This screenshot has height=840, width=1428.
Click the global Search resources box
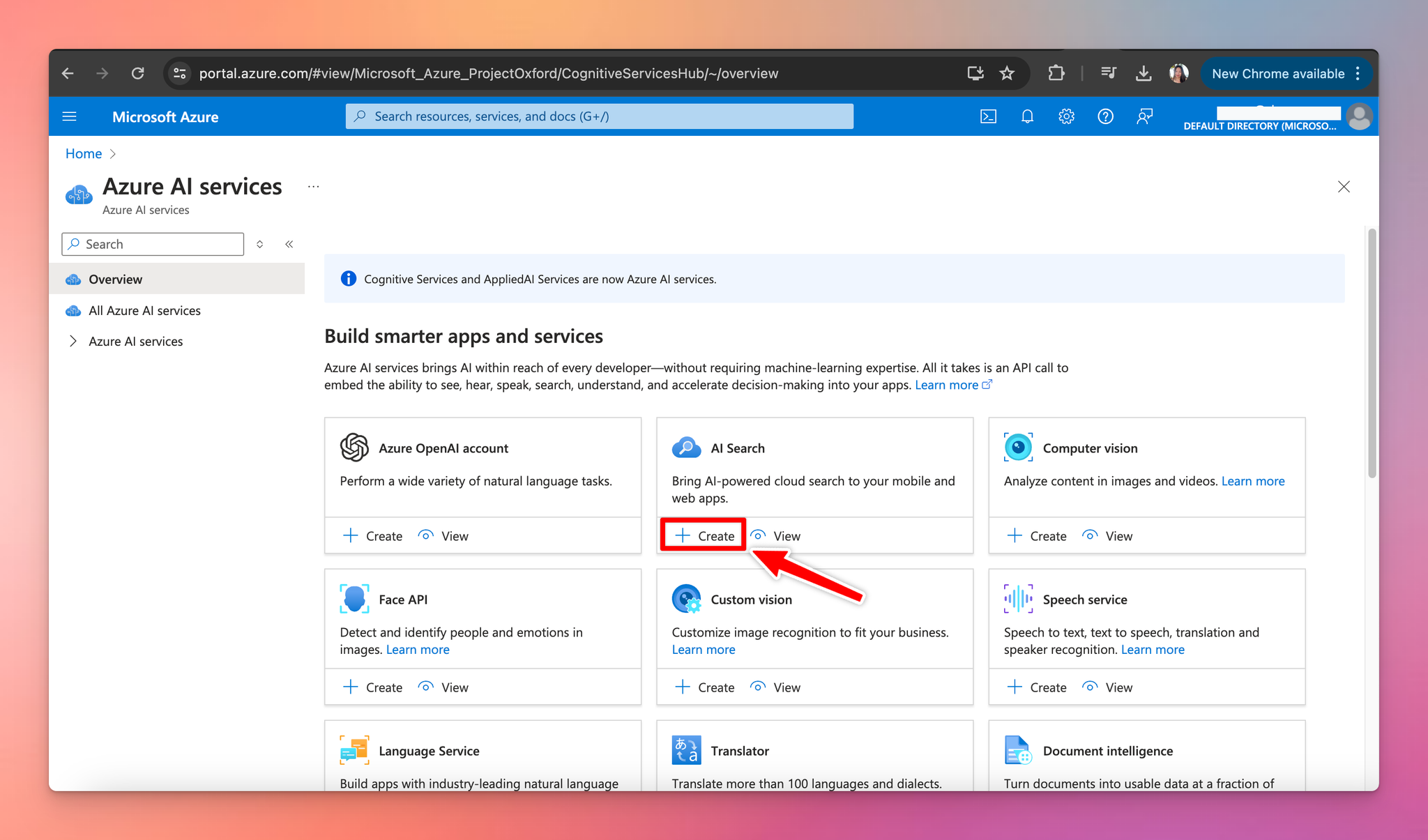599,116
